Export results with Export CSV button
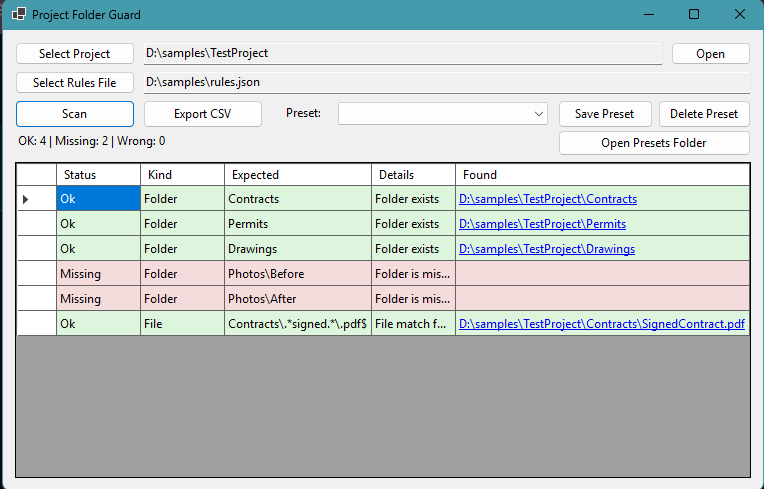 203,114
